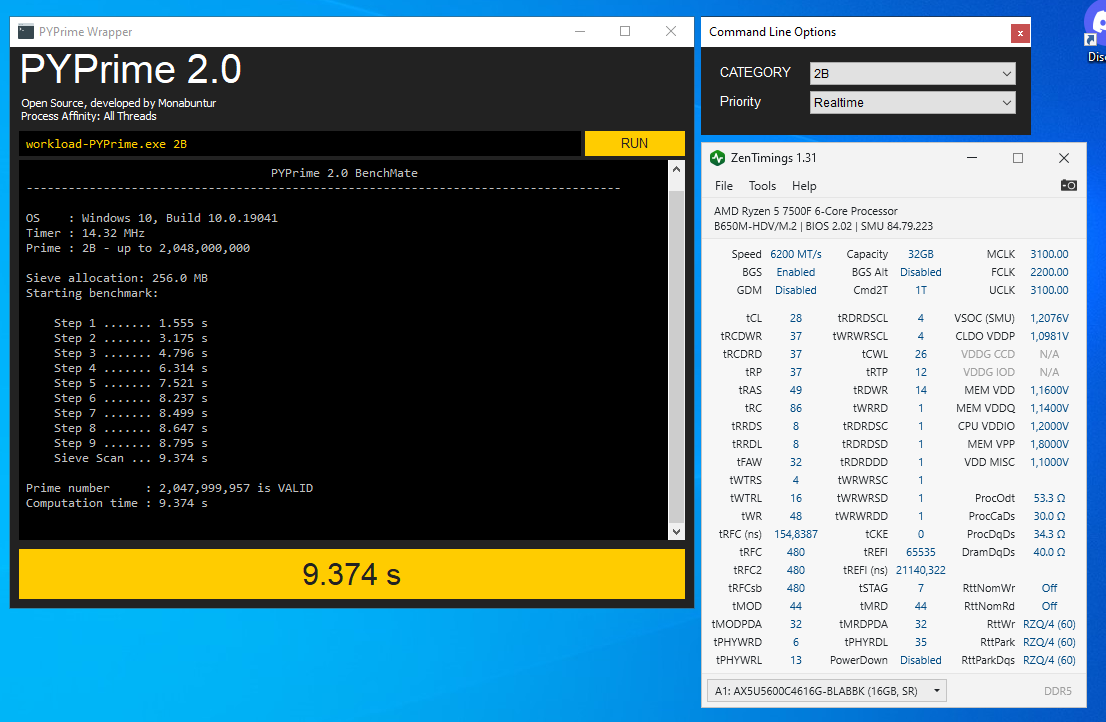Click the tRC value 86
The height and width of the screenshot is (722, 1106).
point(796,408)
